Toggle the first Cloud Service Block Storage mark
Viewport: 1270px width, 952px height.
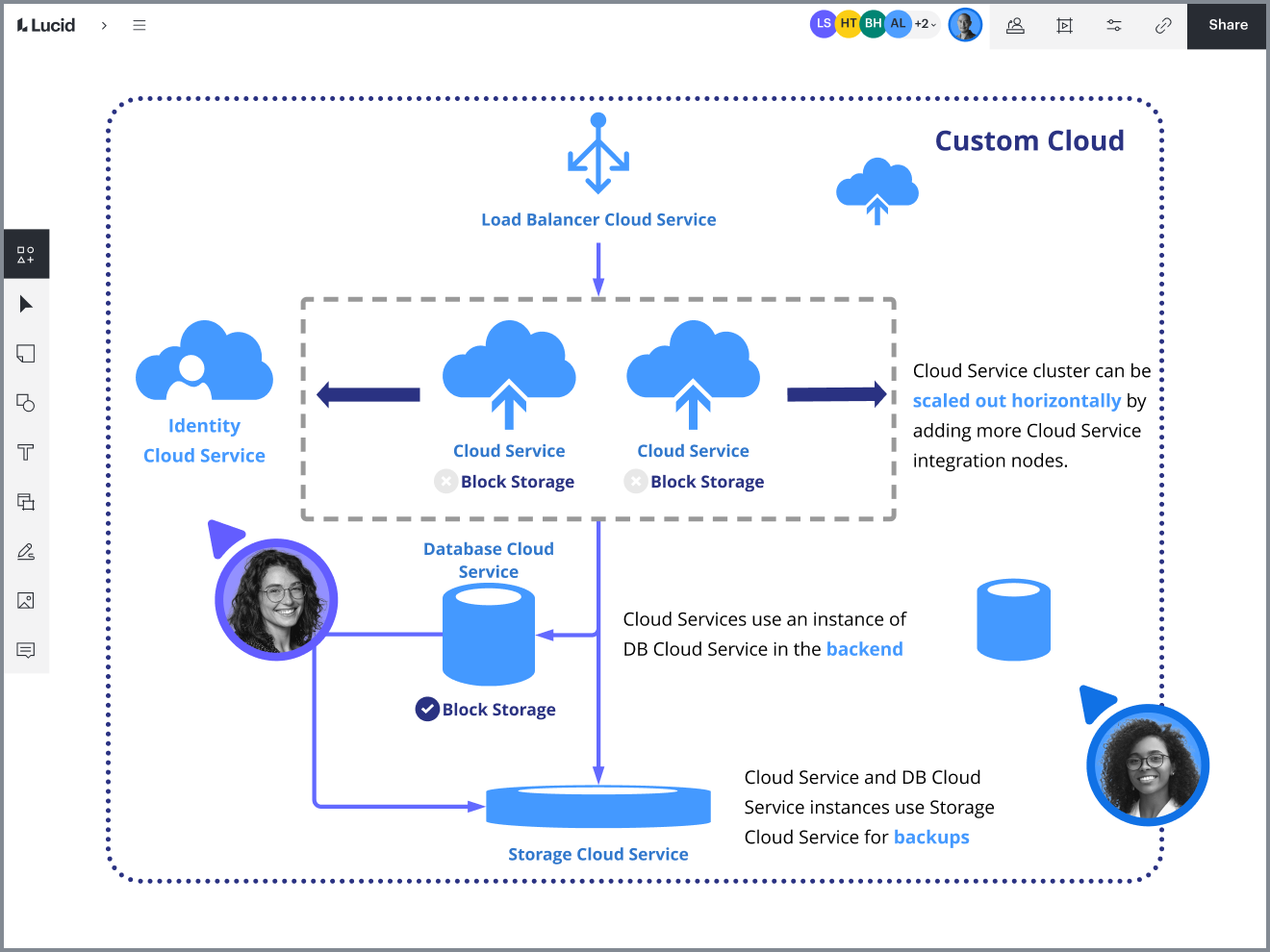point(445,481)
